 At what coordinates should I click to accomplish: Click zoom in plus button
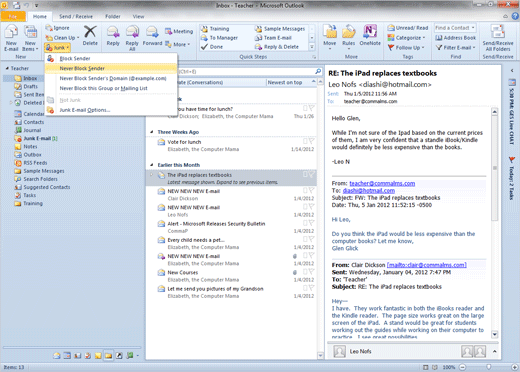514,367
